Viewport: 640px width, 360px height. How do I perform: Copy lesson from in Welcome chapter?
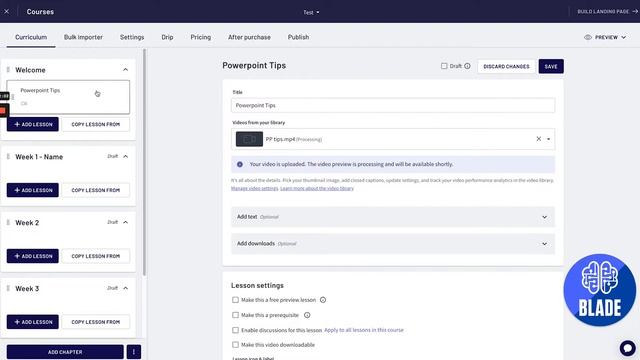click(96, 124)
